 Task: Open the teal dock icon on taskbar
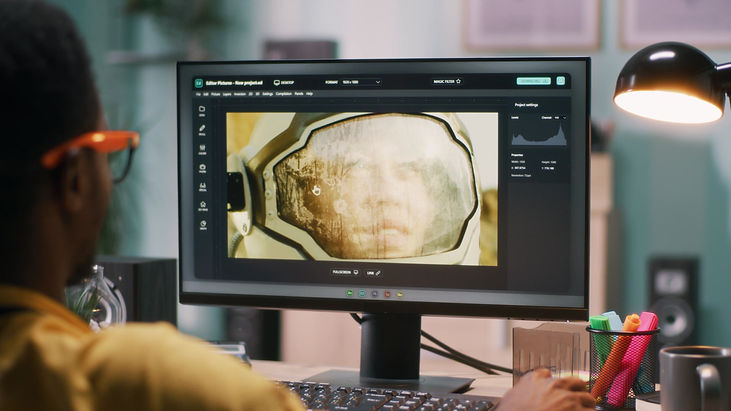coord(362,294)
